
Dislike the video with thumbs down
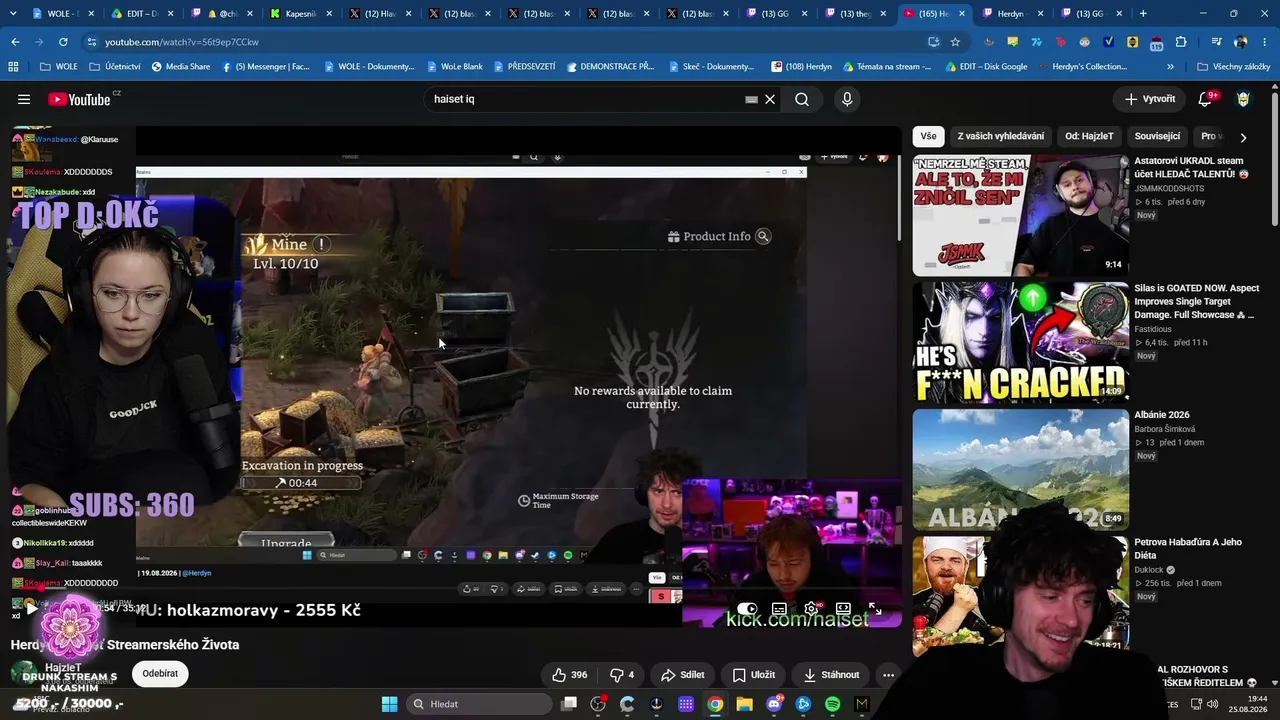622,675
